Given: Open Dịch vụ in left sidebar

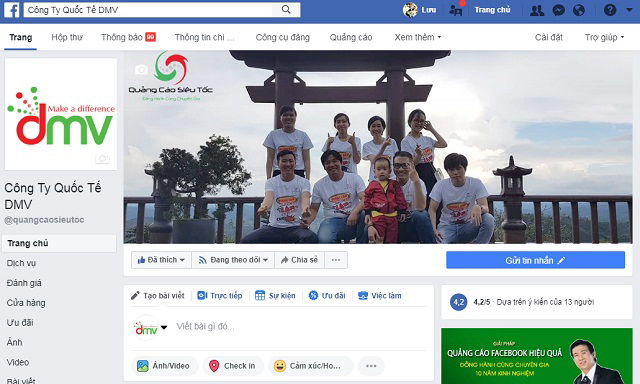Looking at the screenshot, I should coord(21,263).
